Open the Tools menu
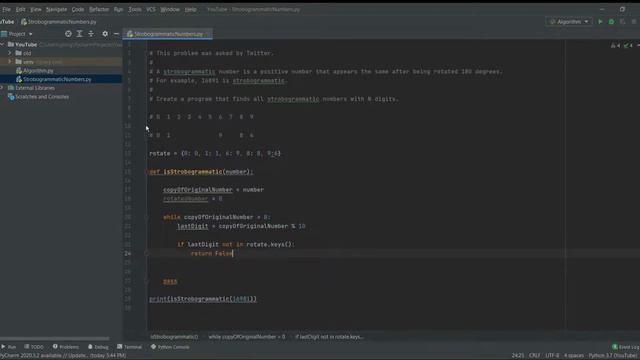The height and width of the screenshot is (360, 640). pos(135,9)
